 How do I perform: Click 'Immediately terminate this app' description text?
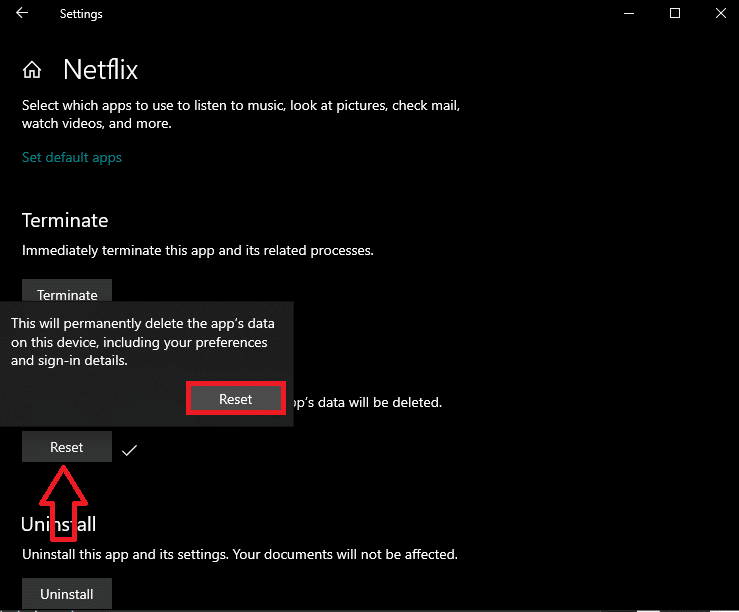pyautogui.click(x=197, y=250)
